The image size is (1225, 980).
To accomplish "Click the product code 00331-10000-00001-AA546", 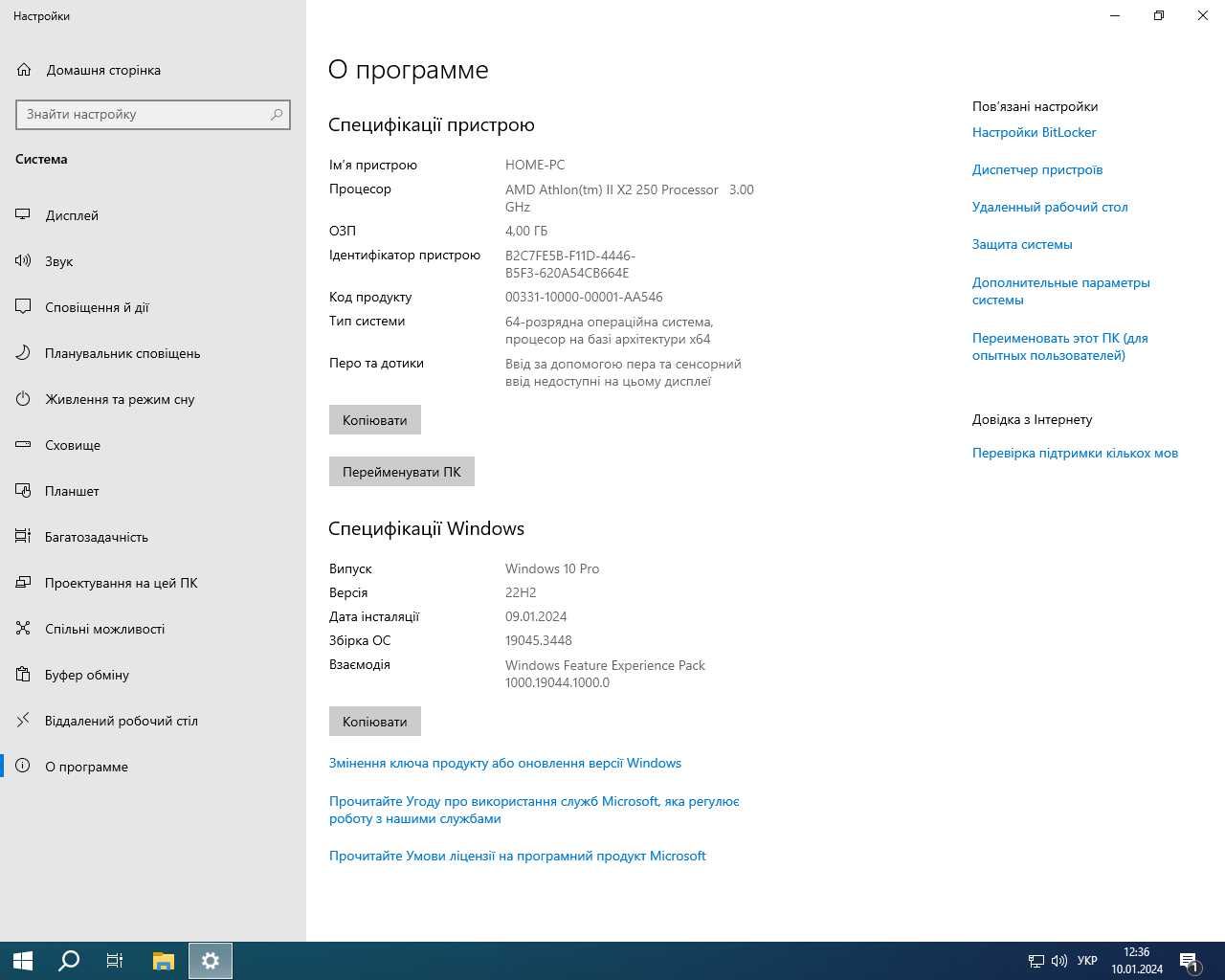I will [584, 297].
